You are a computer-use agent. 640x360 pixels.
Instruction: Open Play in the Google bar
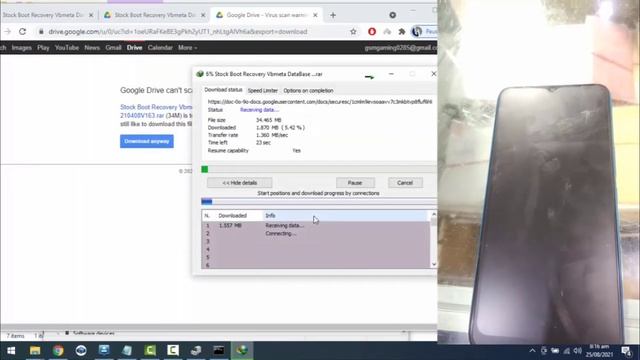pos(43,48)
